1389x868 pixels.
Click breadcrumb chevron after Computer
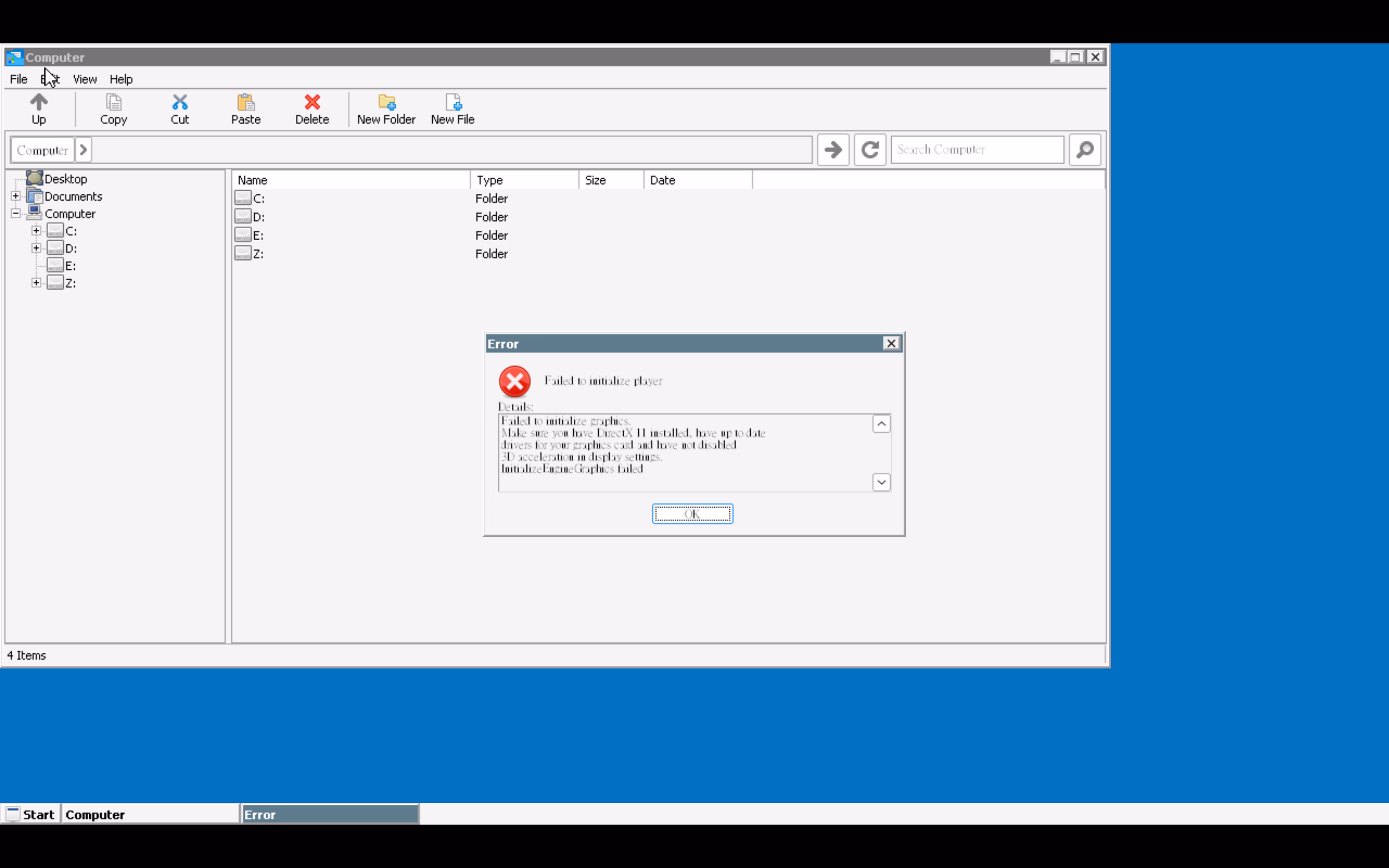click(x=83, y=150)
